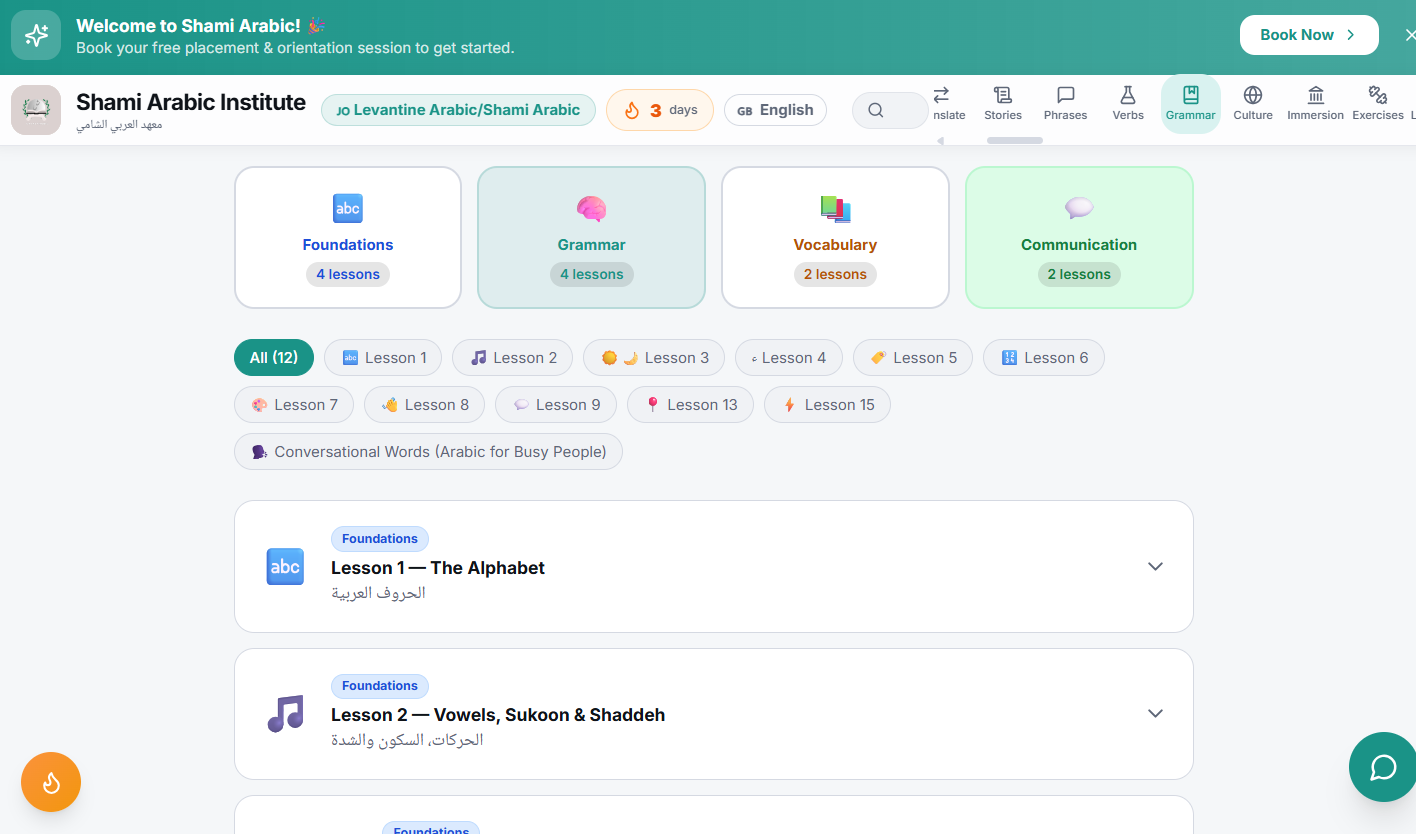Click the Lesson 2 — Vowels, Sukoon & Shaddeh title
The height and width of the screenshot is (834, 1416).
[498, 715]
